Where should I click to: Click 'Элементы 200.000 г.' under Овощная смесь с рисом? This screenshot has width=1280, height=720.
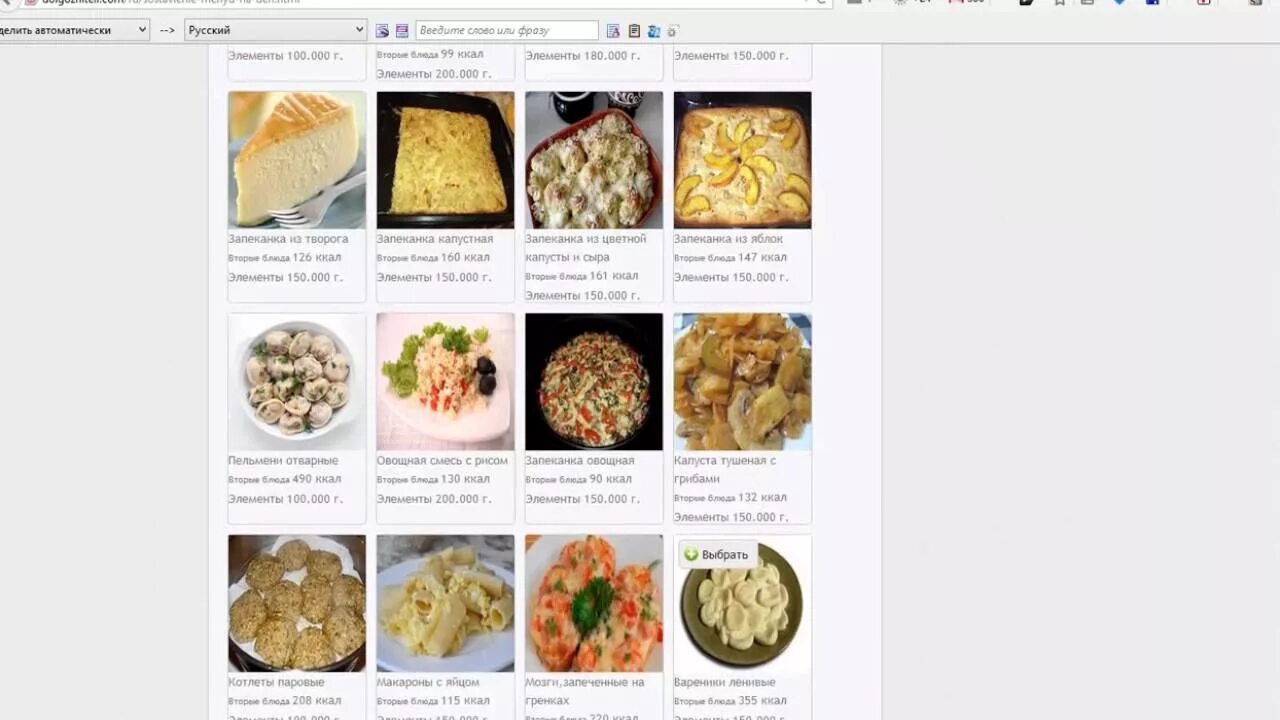(434, 499)
